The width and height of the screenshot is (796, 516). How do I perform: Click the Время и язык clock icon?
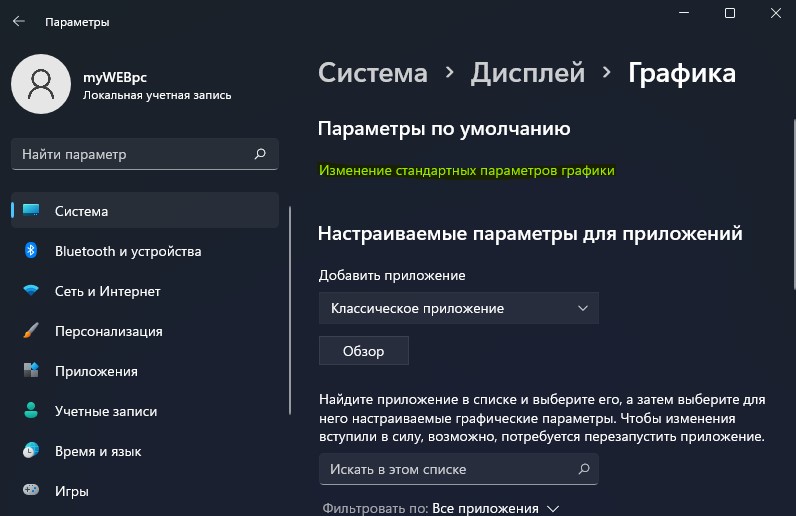pos(31,450)
